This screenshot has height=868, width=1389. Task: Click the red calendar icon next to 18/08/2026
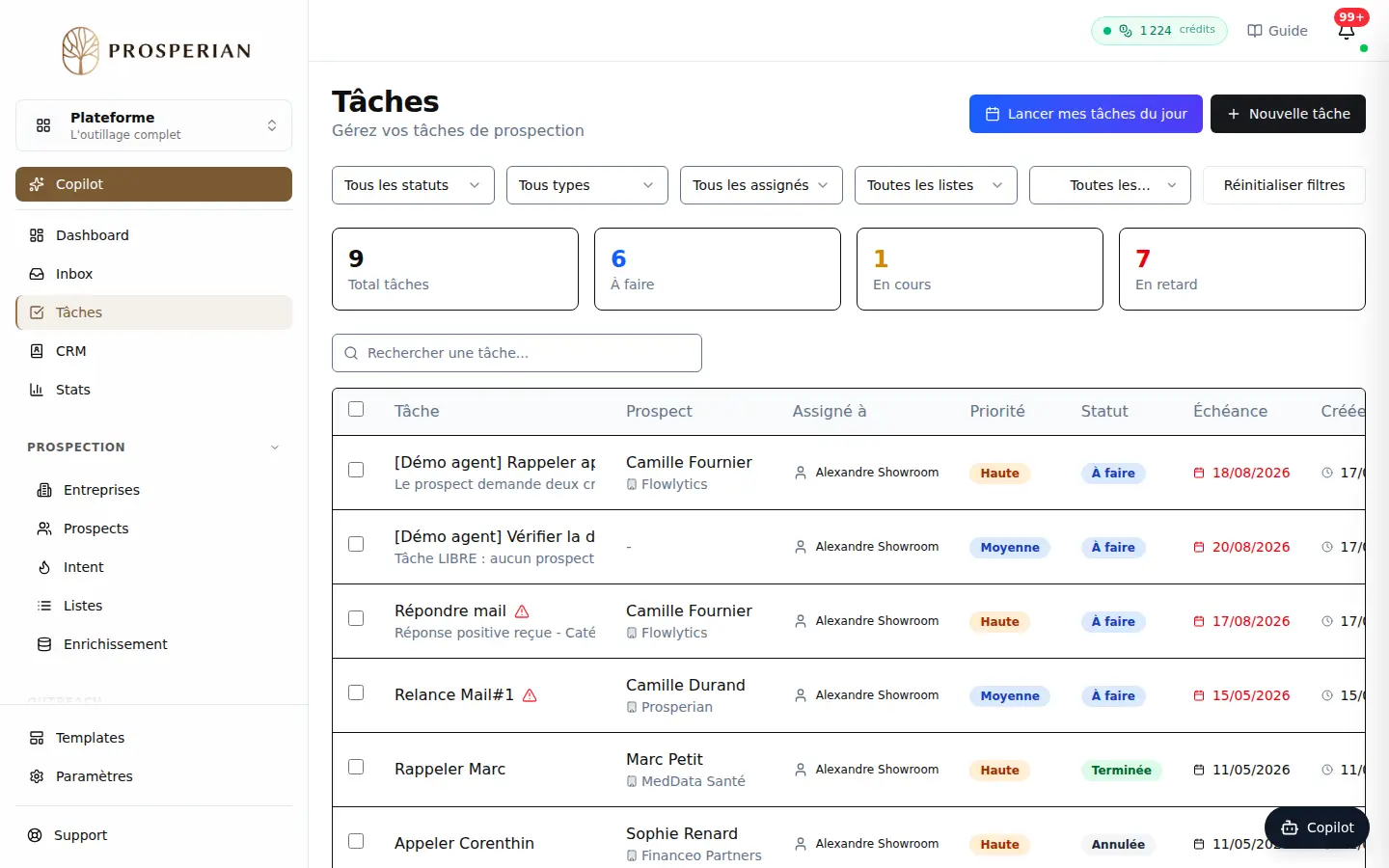[x=1199, y=474]
